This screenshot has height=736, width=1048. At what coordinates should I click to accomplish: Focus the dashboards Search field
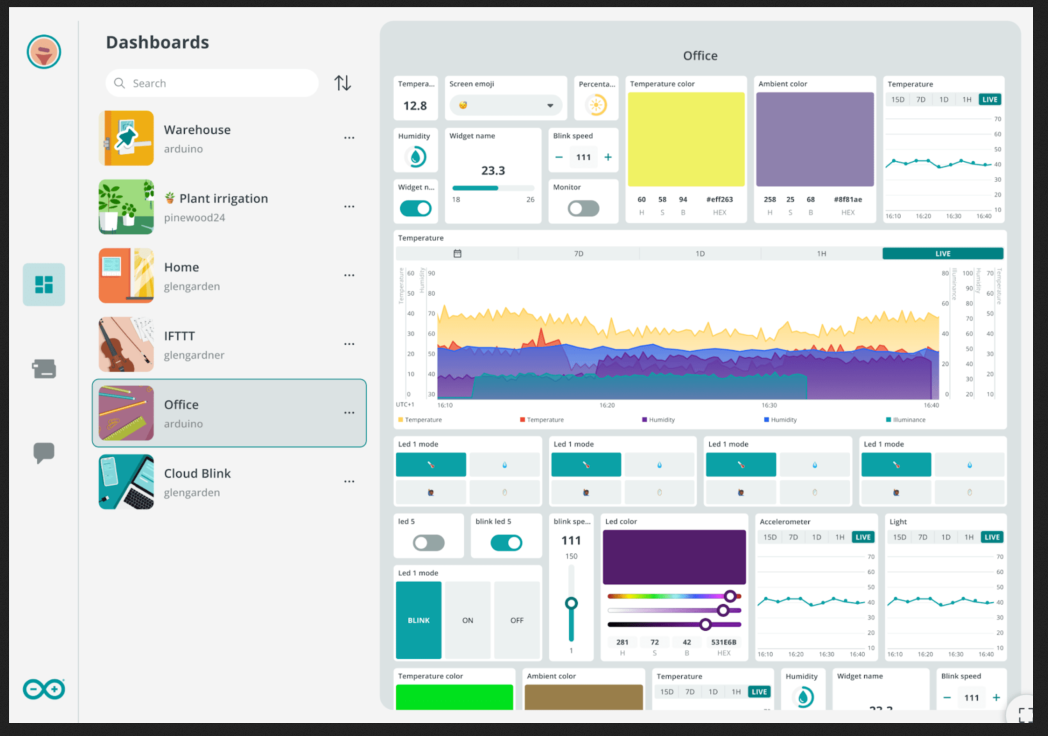coord(212,83)
